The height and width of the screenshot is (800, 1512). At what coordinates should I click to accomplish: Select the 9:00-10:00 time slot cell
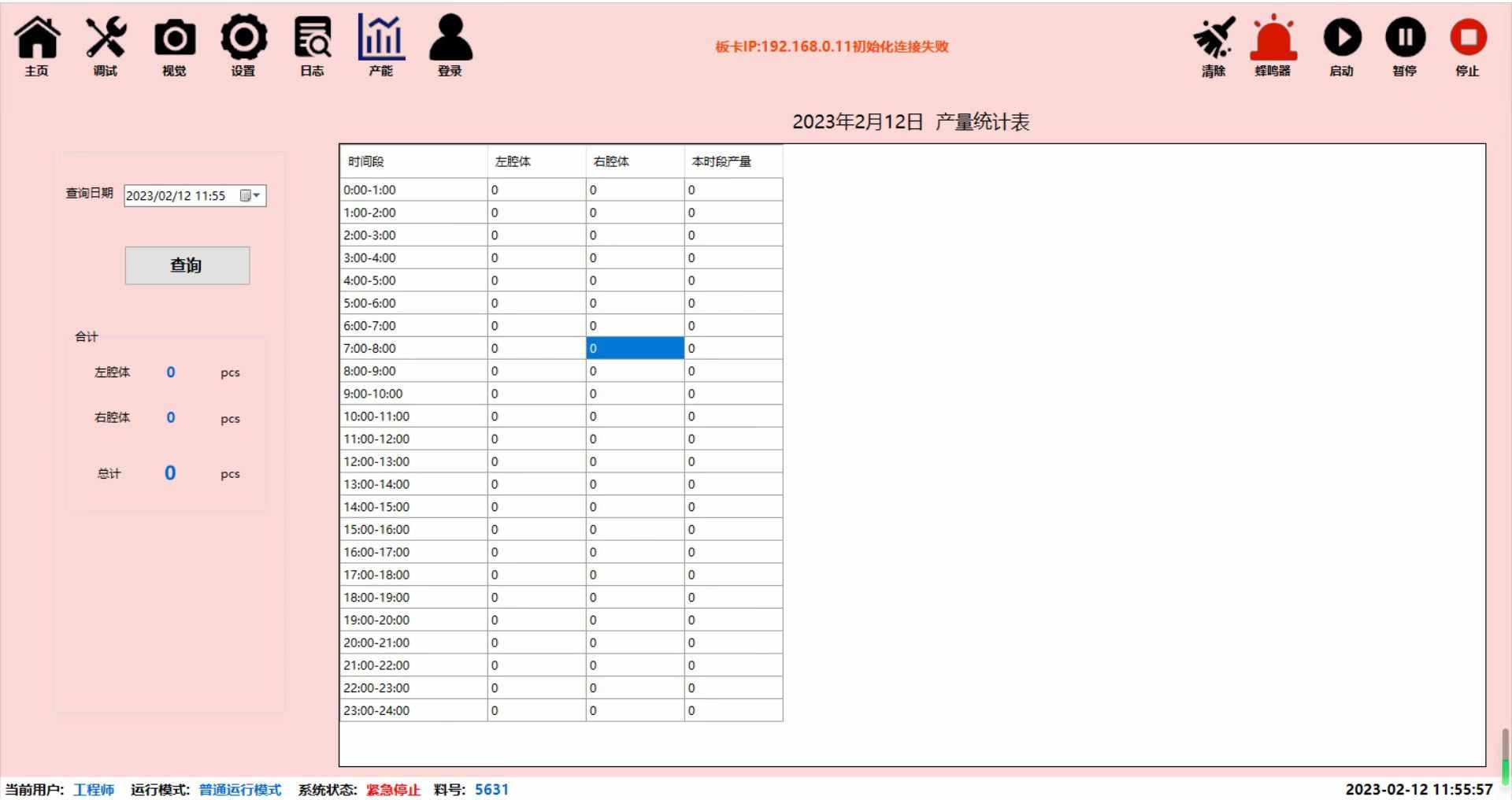point(413,394)
